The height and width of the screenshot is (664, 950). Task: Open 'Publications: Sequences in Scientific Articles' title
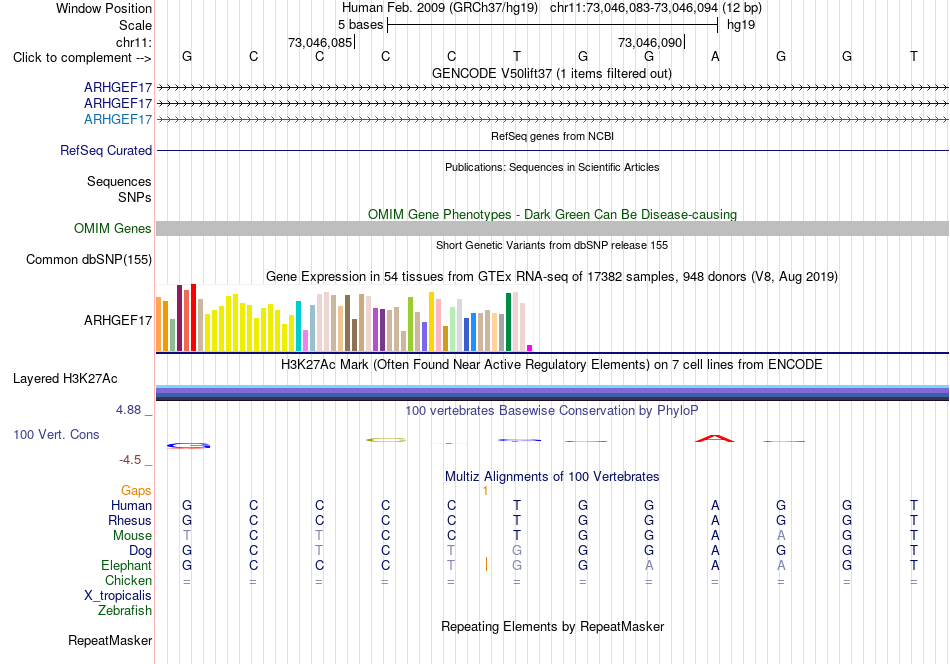click(552, 167)
